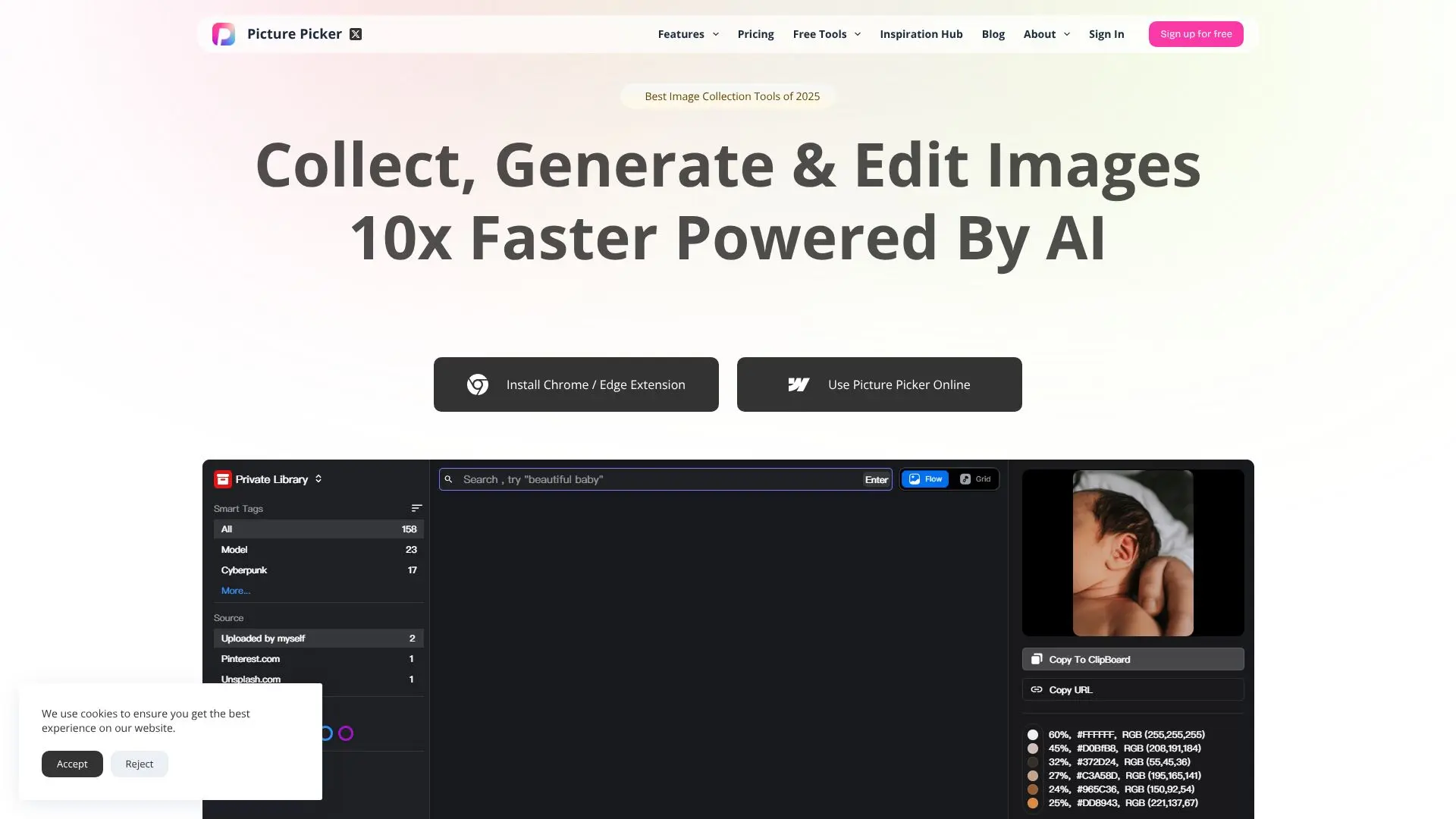The height and width of the screenshot is (819, 1456).
Task: Expand More... smart tags
Action: point(236,591)
